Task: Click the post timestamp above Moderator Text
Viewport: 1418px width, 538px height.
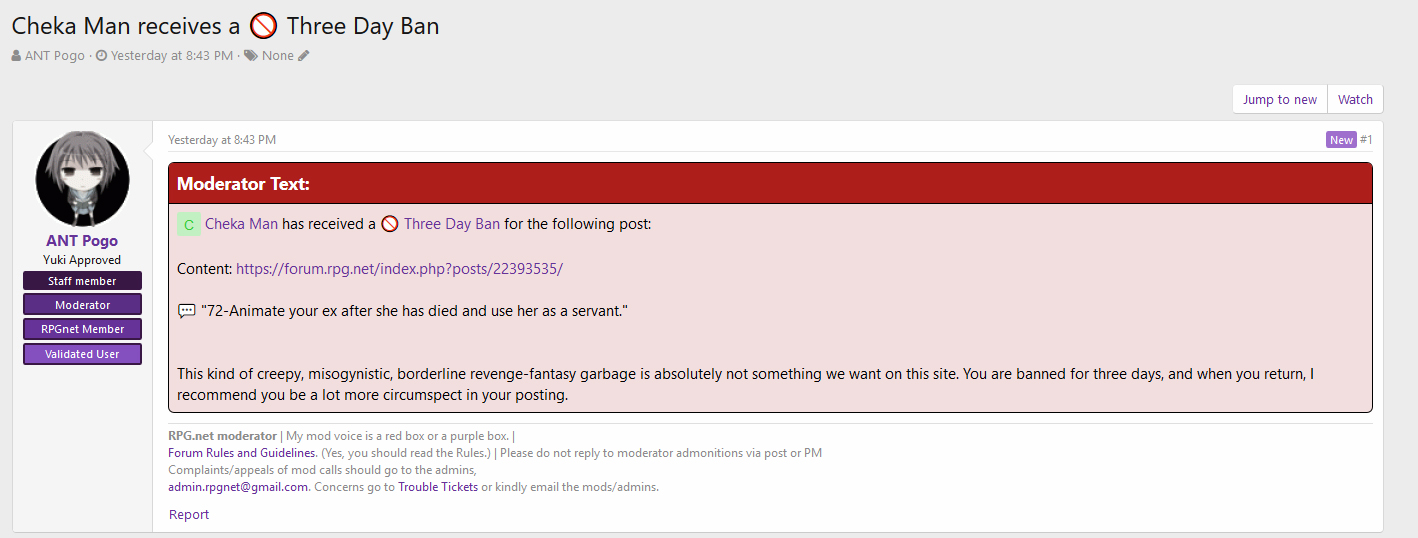Action: [x=222, y=140]
